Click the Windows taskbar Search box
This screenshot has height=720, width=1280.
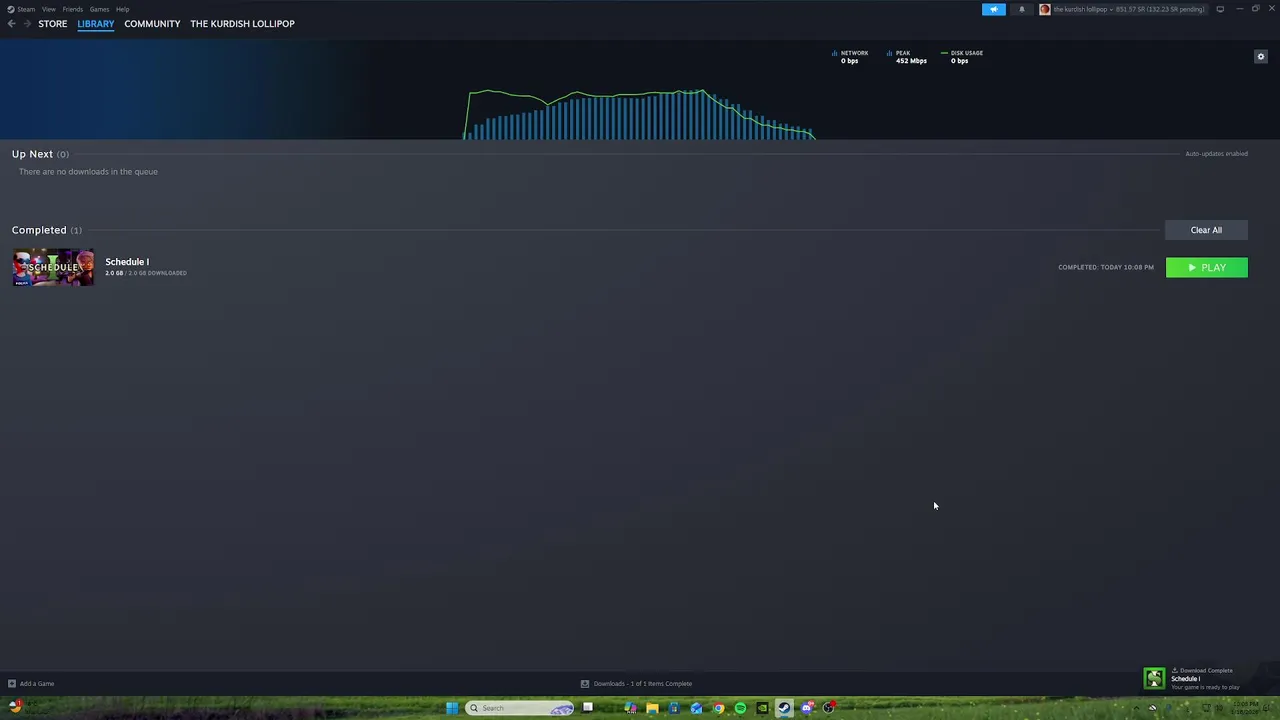click(x=520, y=708)
